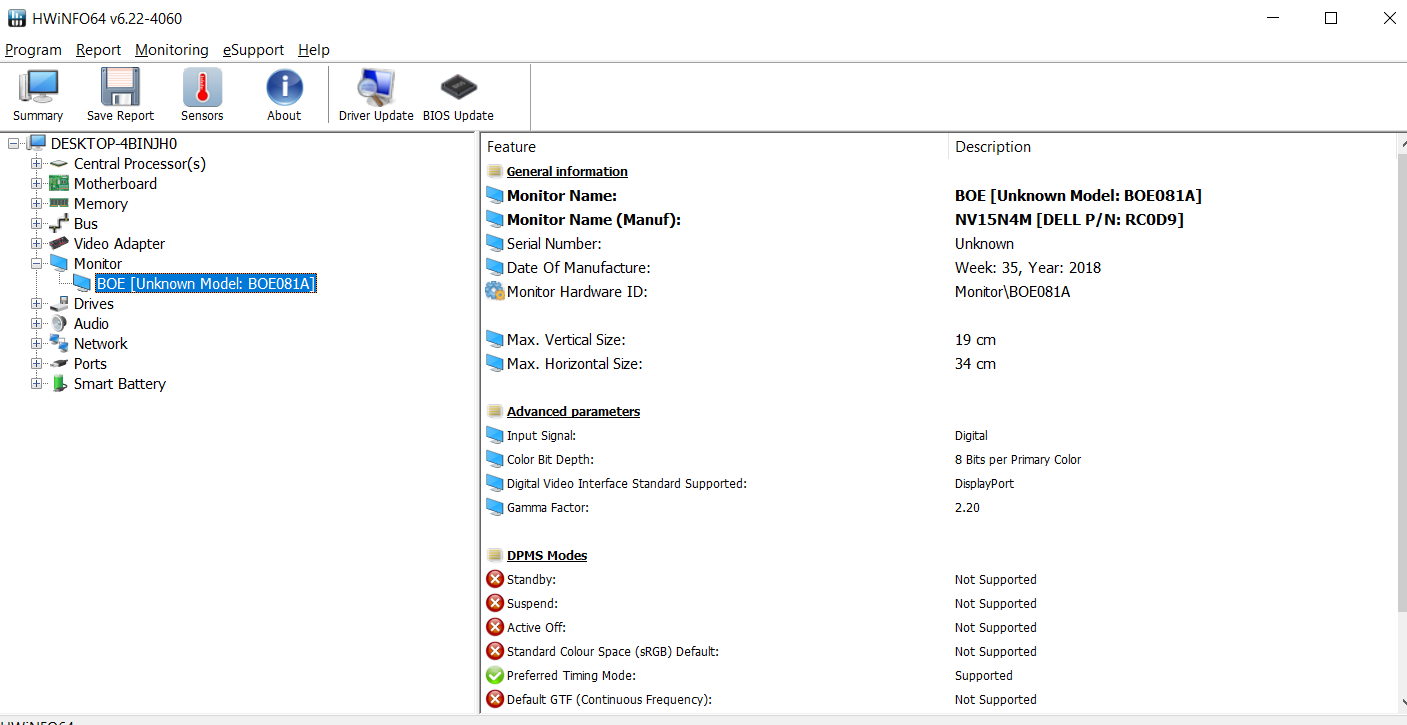This screenshot has width=1407, height=725.
Task: Expand the Motherboard tree node
Action: (x=37, y=184)
